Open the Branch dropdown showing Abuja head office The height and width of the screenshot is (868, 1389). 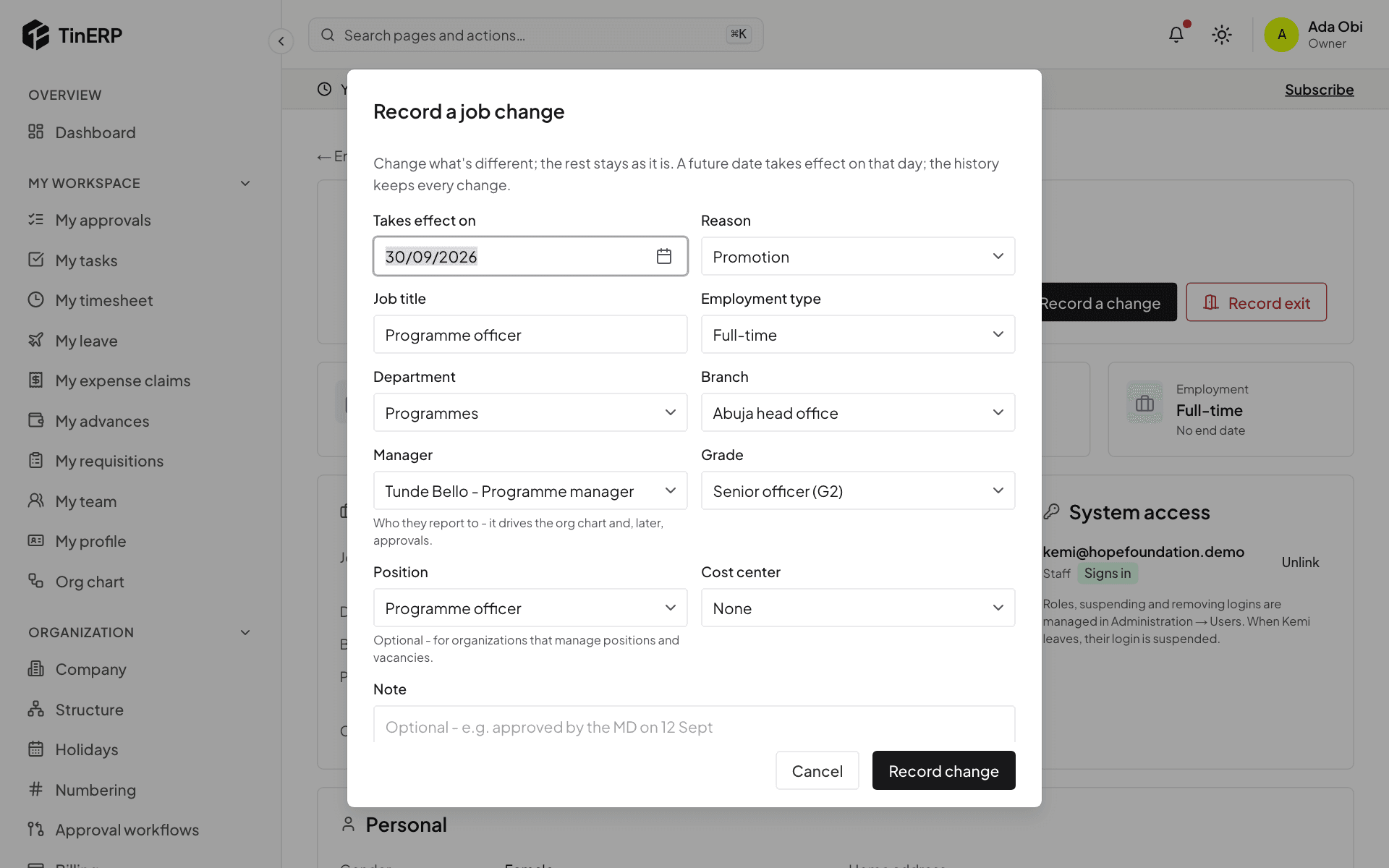coord(858,412)
